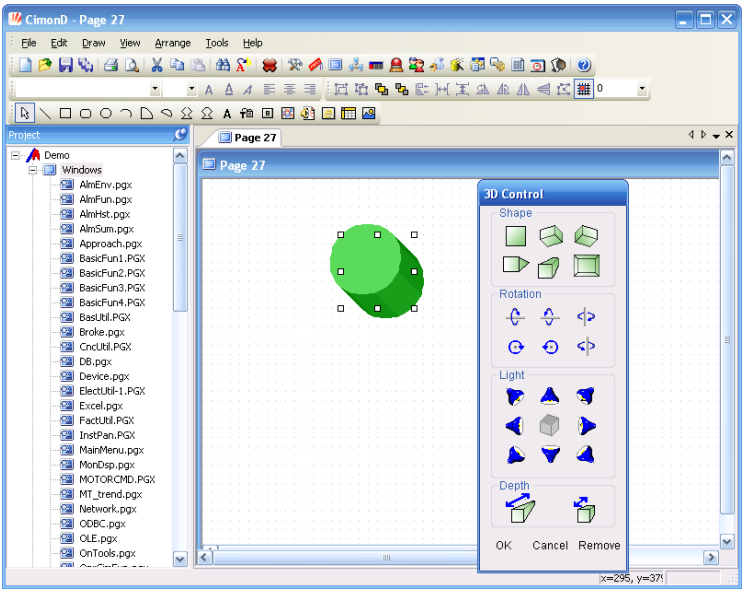Click Remove in the 3D Control dialog
The image size is (744, 591).
click(599, 545)
